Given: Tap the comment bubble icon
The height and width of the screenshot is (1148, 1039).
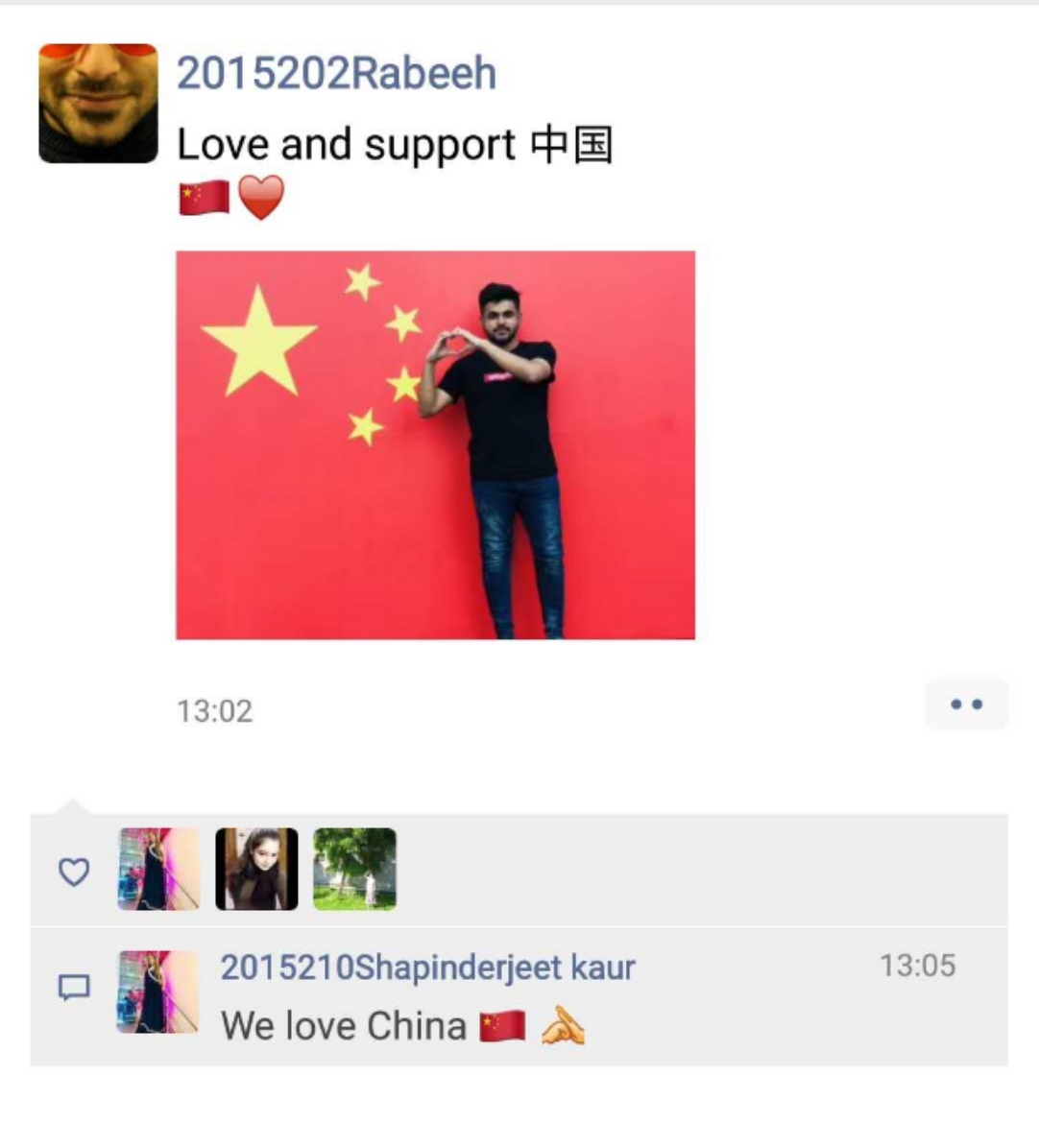Looking at the screenshot, I should tap(74, 988).
